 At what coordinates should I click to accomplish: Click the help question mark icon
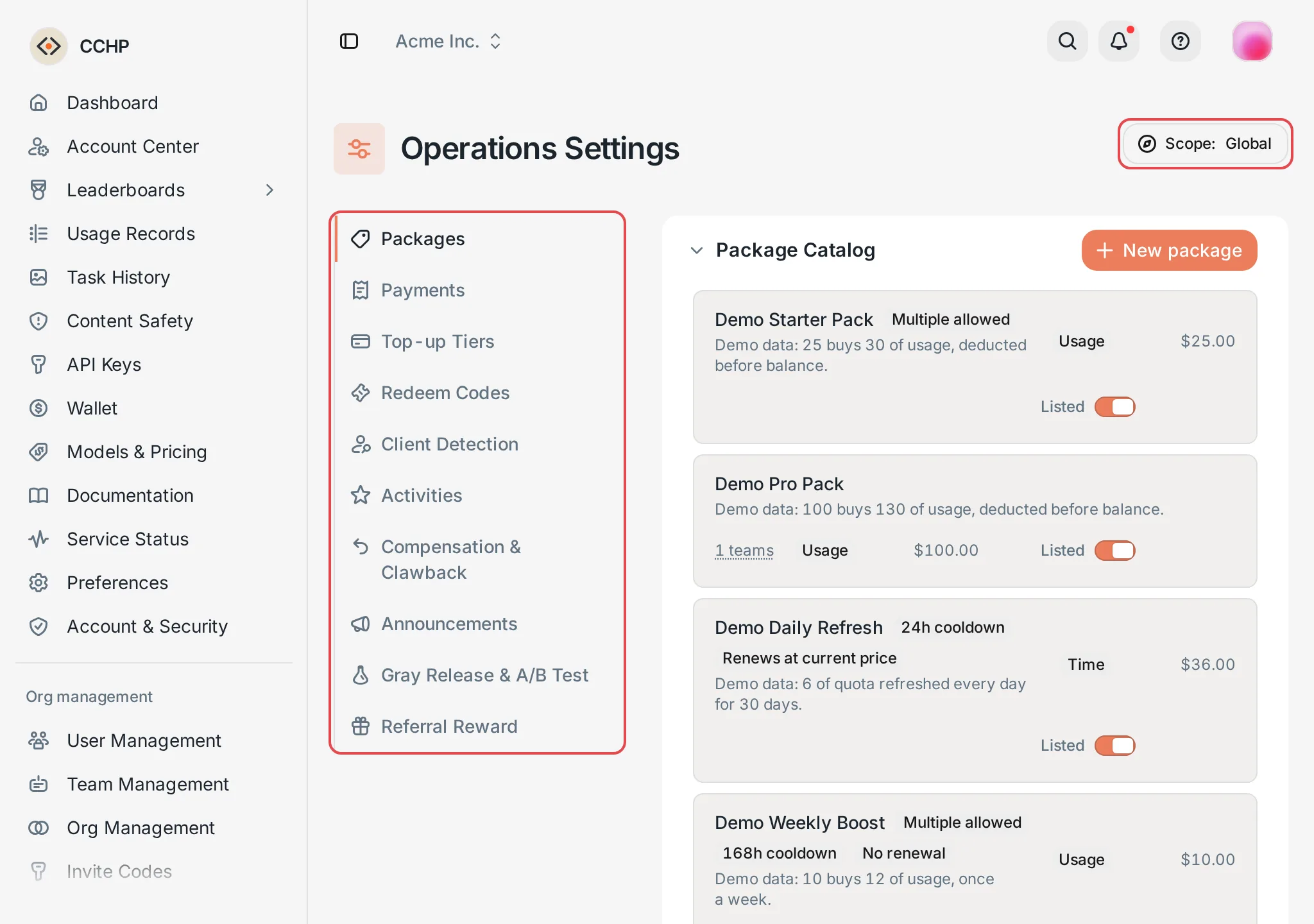pyautogui.click(x=1181, y=41)
